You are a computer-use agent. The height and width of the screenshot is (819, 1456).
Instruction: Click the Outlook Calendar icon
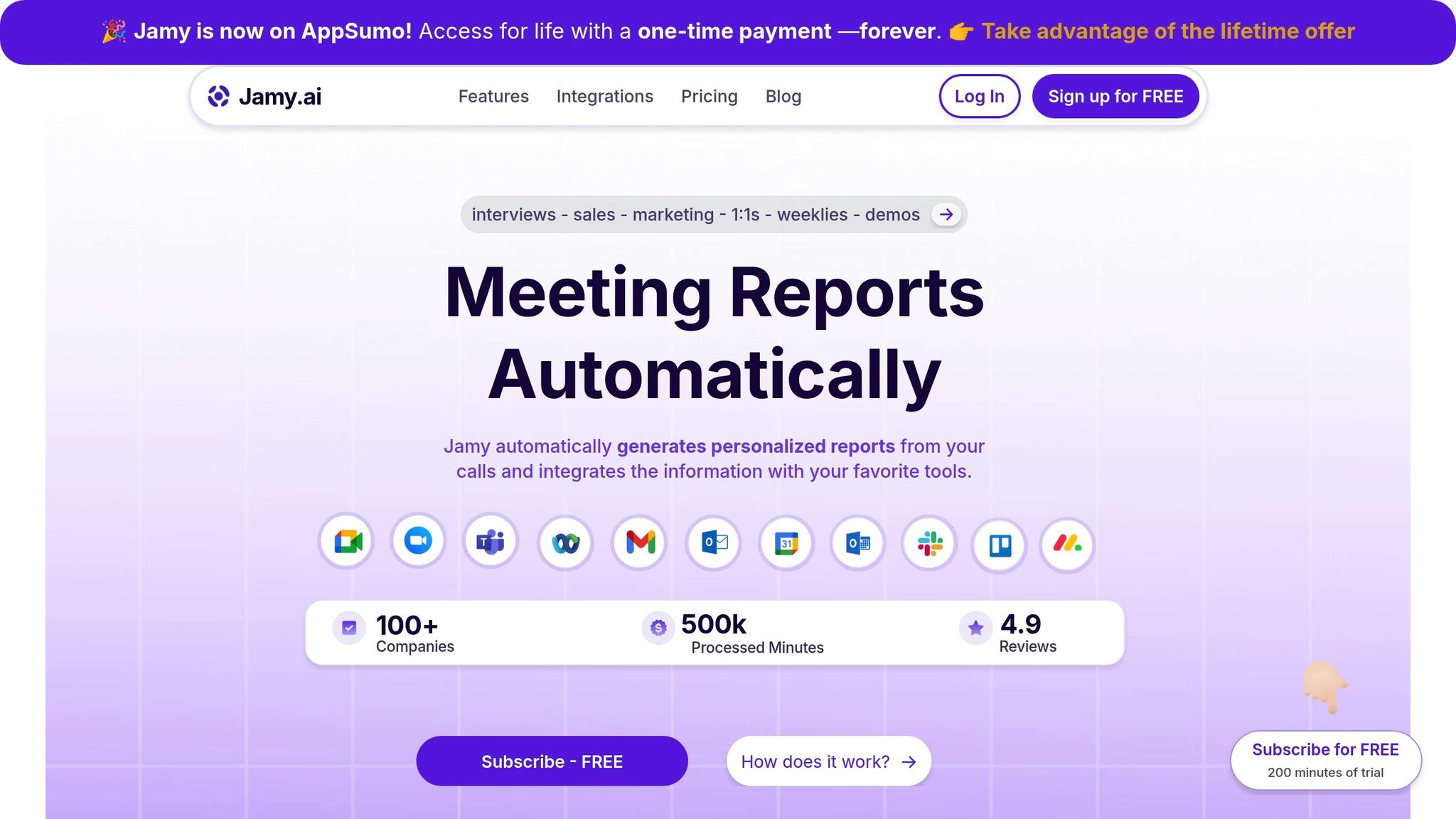[858, 544]
